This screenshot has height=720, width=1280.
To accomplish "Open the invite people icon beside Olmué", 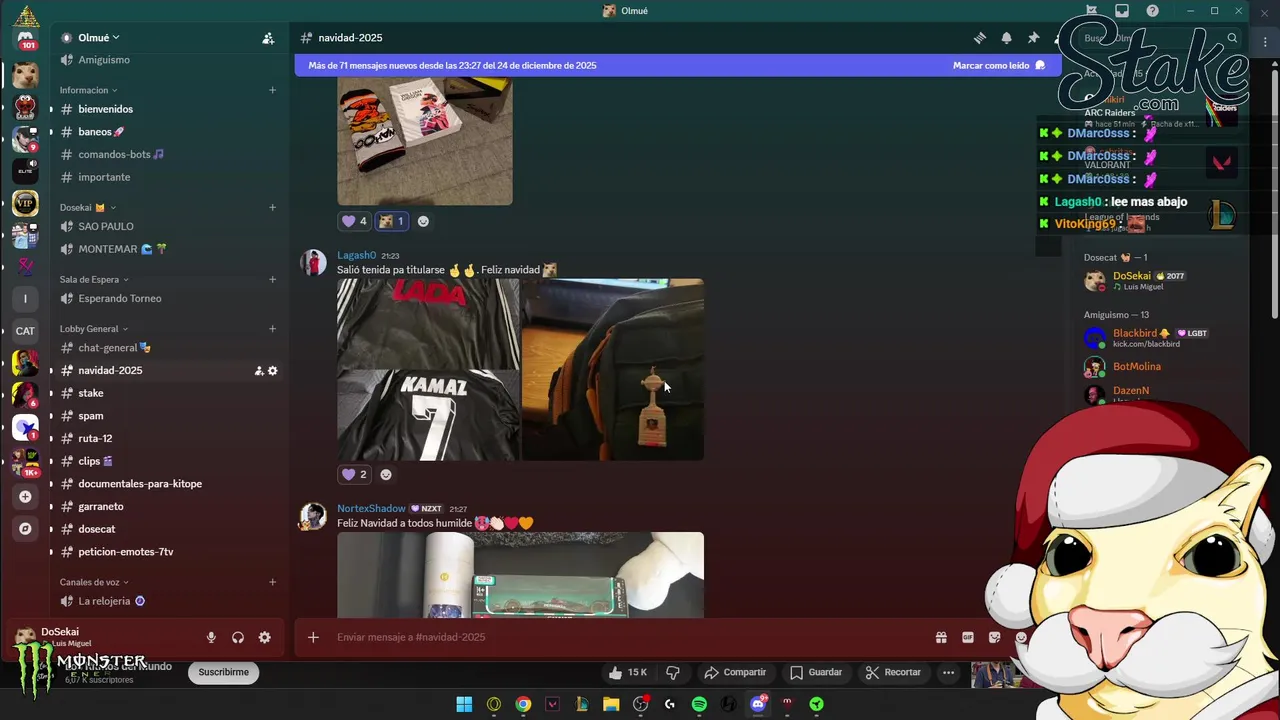I will (268, 38).
